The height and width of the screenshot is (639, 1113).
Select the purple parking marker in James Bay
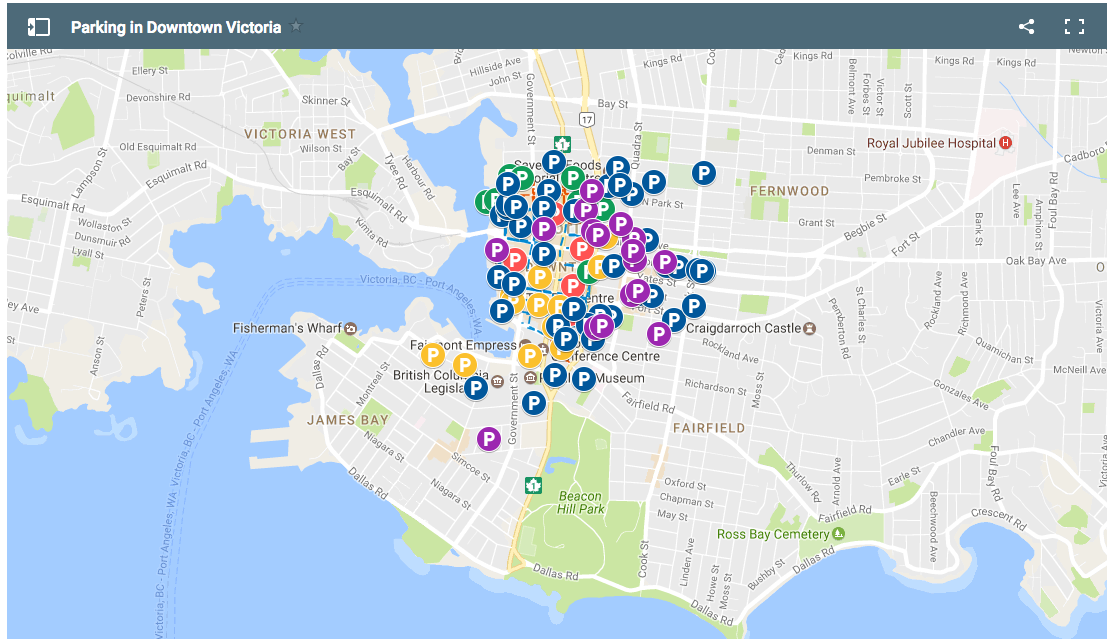[488, 439]
